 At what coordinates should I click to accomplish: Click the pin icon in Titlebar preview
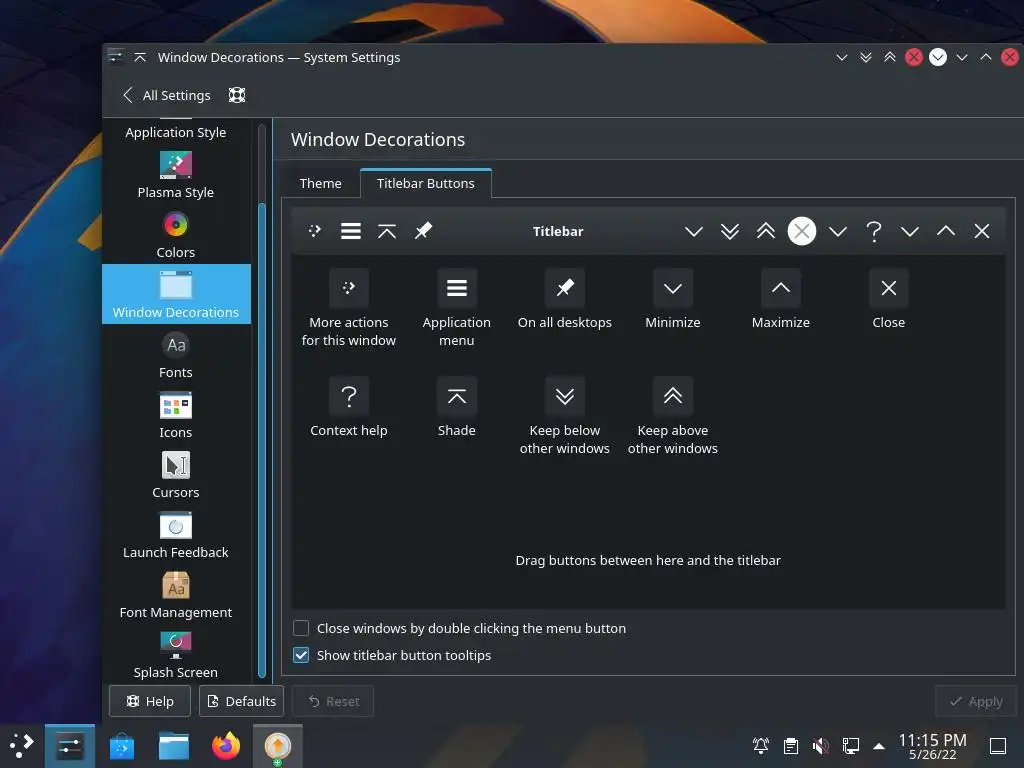[x=423, y=231]
